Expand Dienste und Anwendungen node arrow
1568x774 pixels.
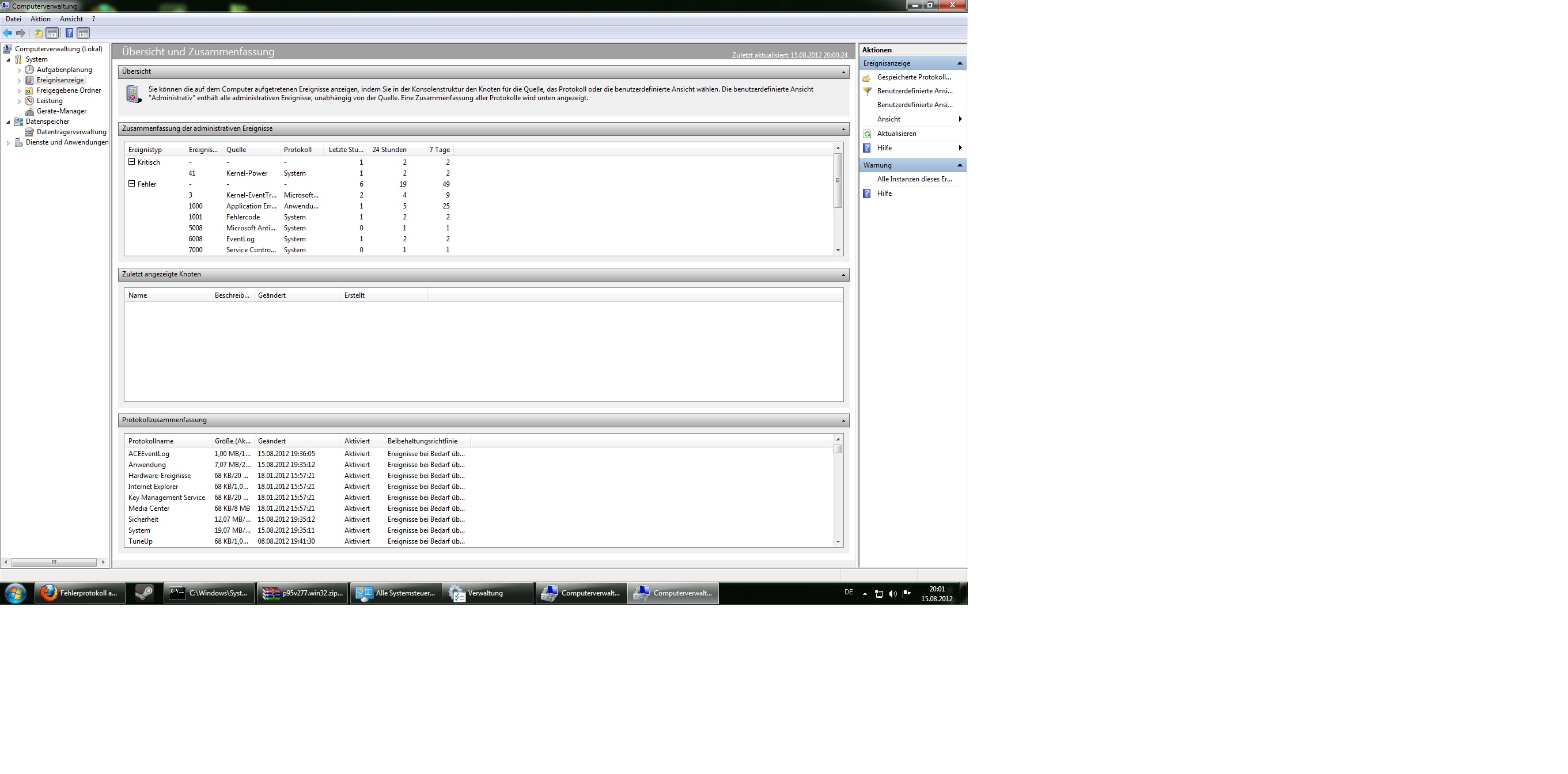coord(9,143)
